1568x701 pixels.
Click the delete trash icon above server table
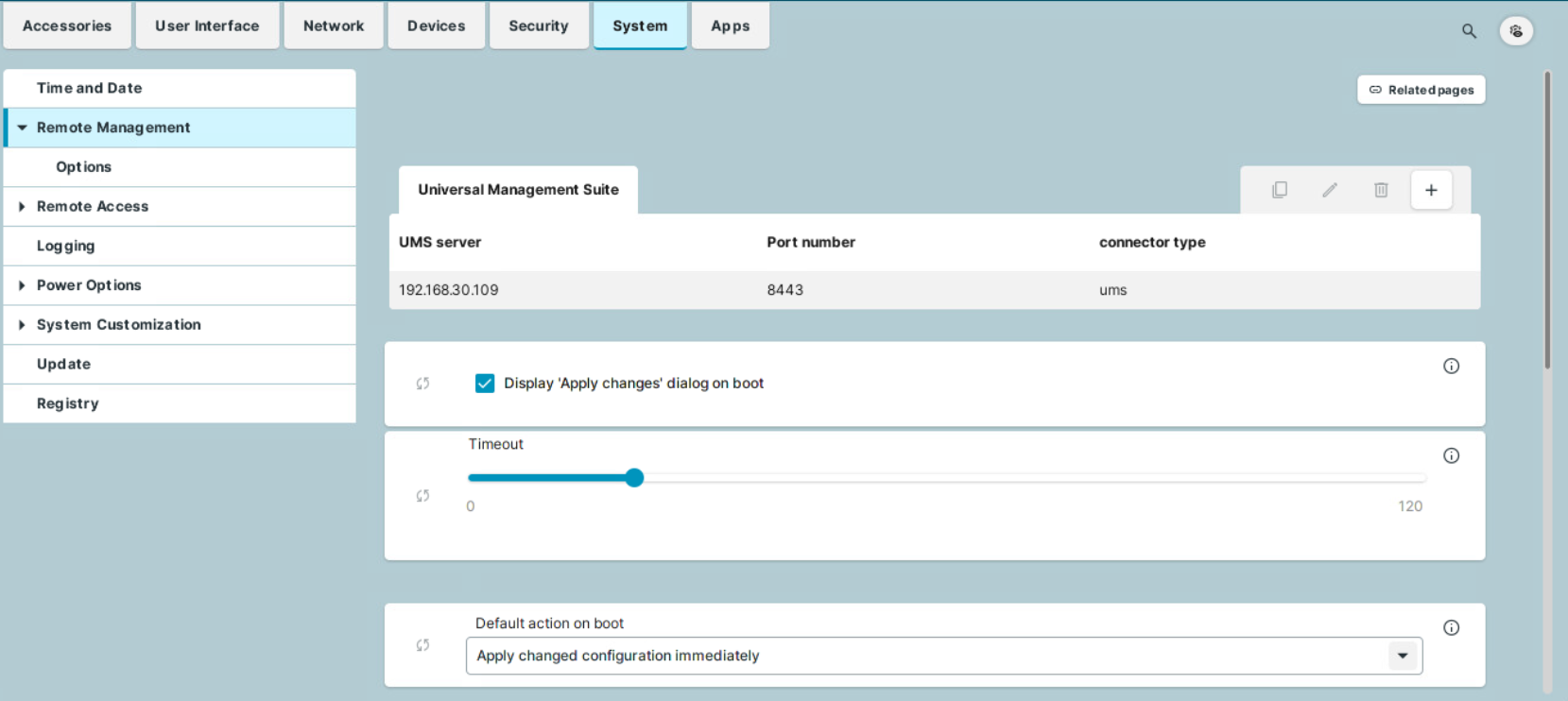click(1381, 190)
